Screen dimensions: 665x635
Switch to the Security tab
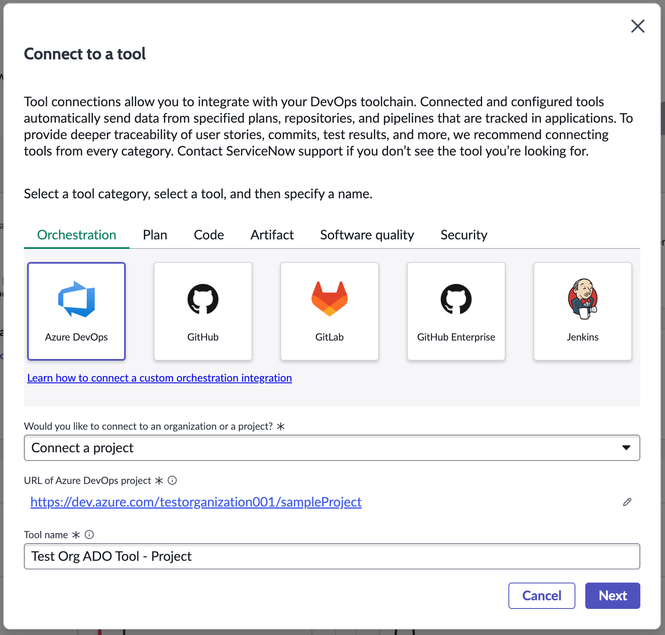coord(464,235)
